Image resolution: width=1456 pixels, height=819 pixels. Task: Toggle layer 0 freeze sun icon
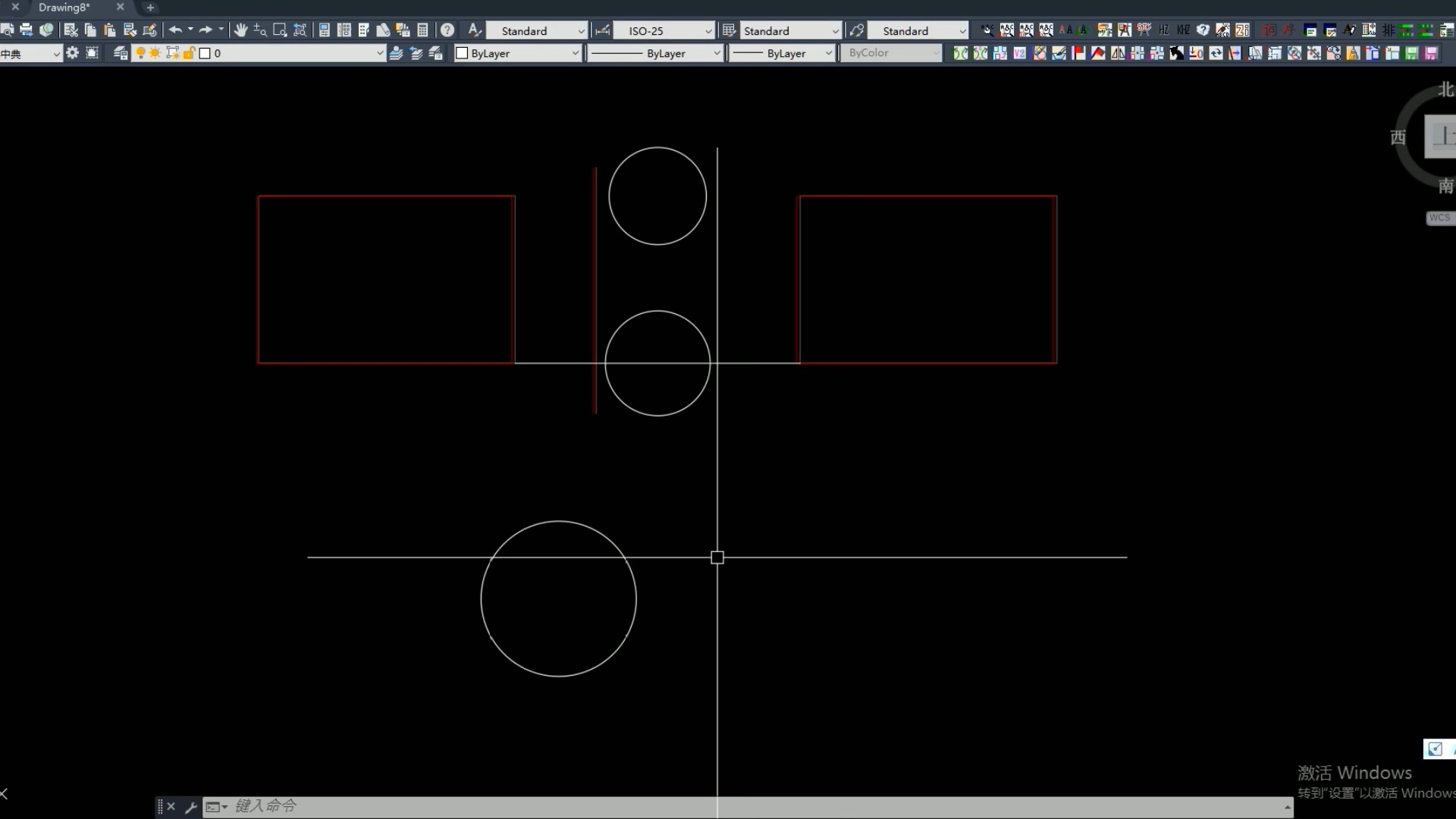pos(155,53)
